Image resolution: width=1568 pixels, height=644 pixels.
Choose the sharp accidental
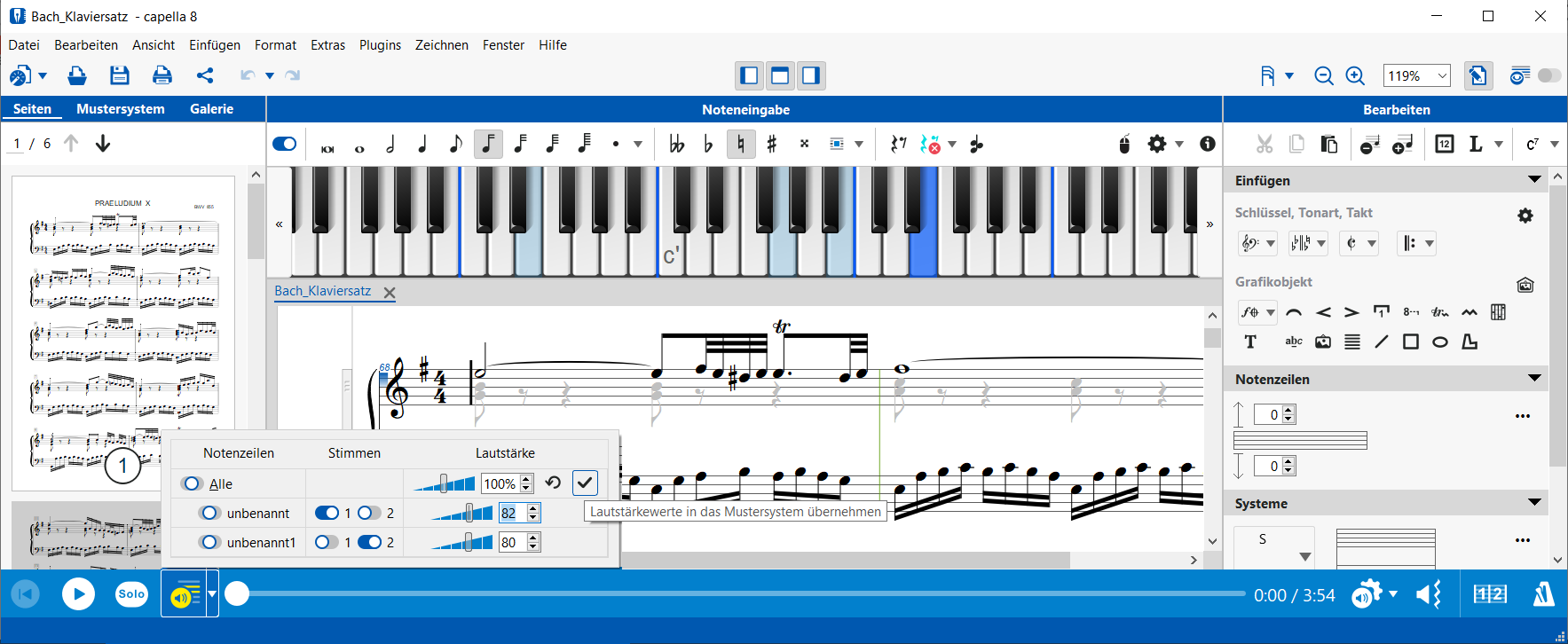click(772, 144)
